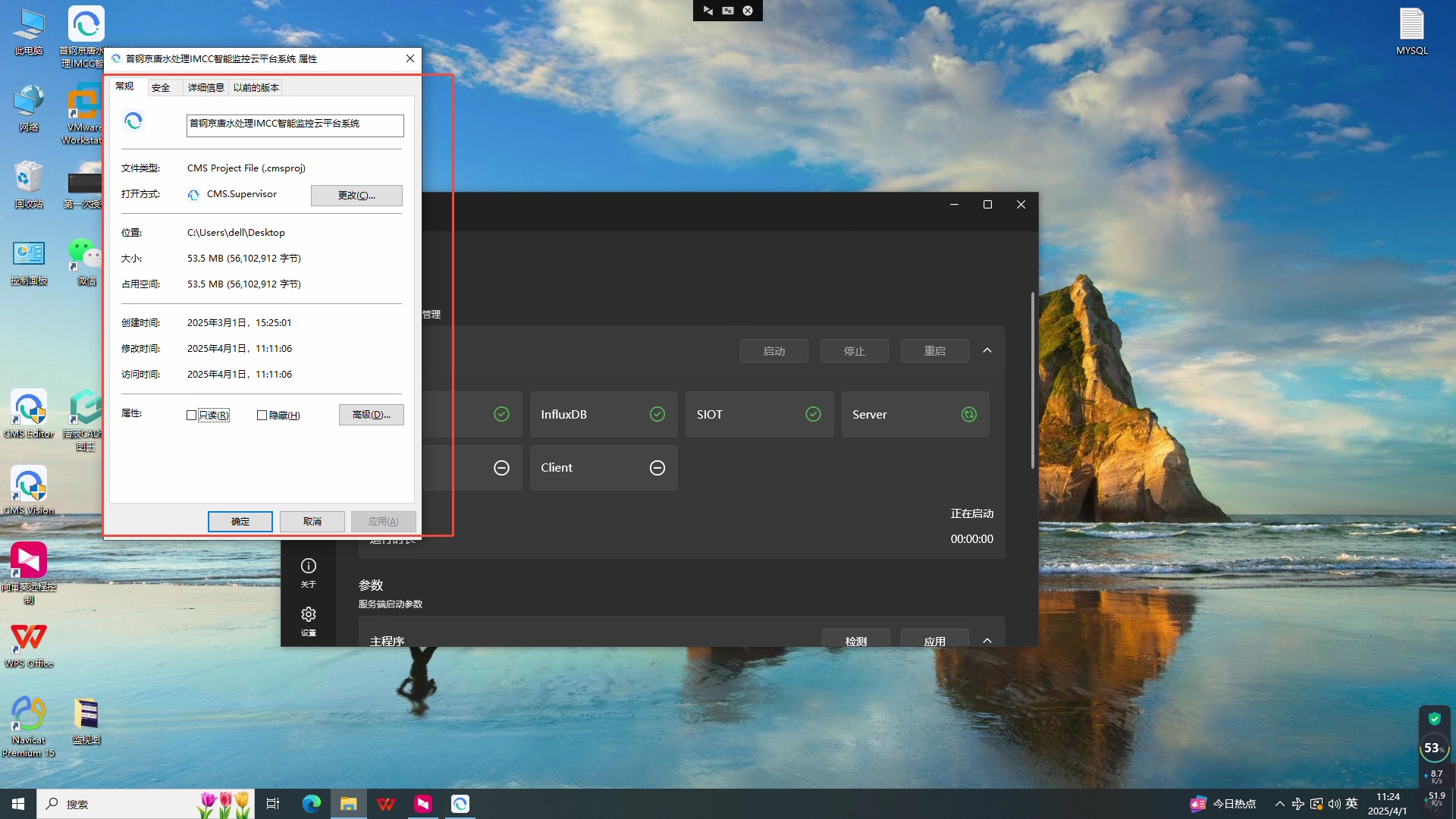Open 今日热点 news widget
The height and width of the screenshot is (819, 1456).
(x=1222, y=804)
